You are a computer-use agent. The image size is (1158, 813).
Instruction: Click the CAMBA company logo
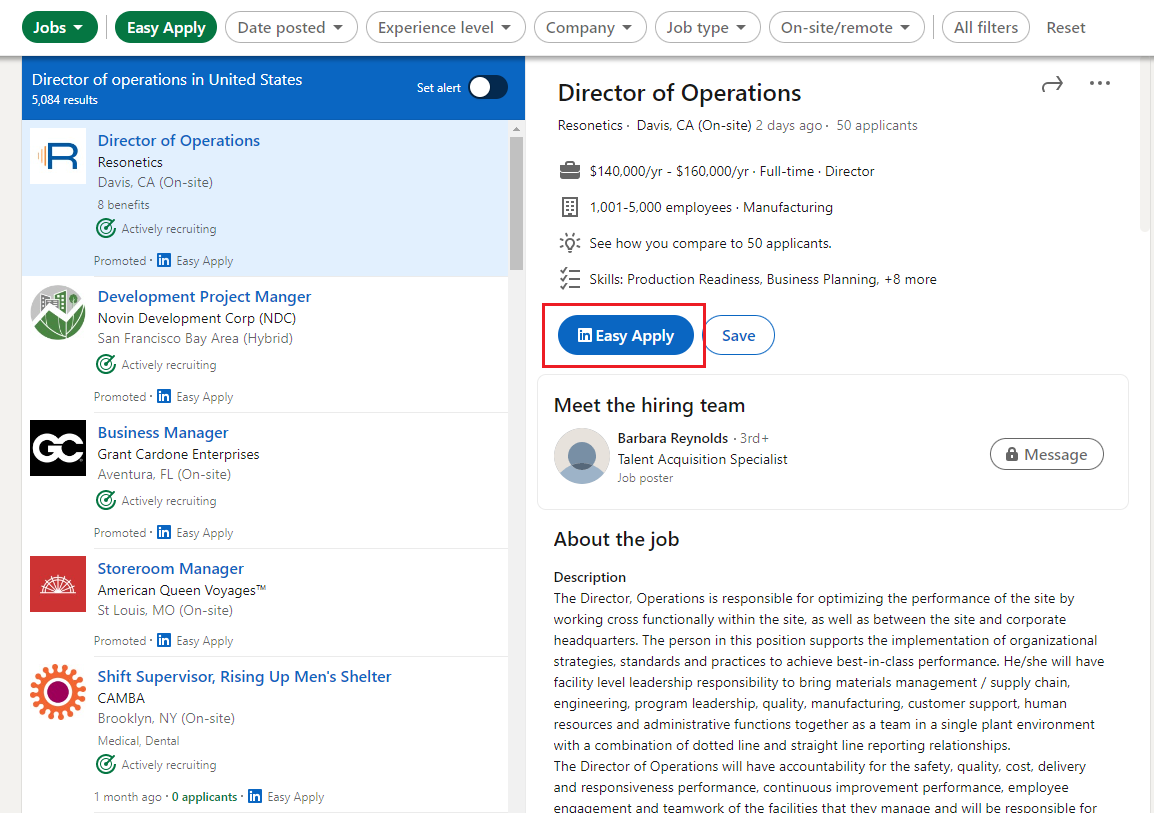[x=57, y=691]
